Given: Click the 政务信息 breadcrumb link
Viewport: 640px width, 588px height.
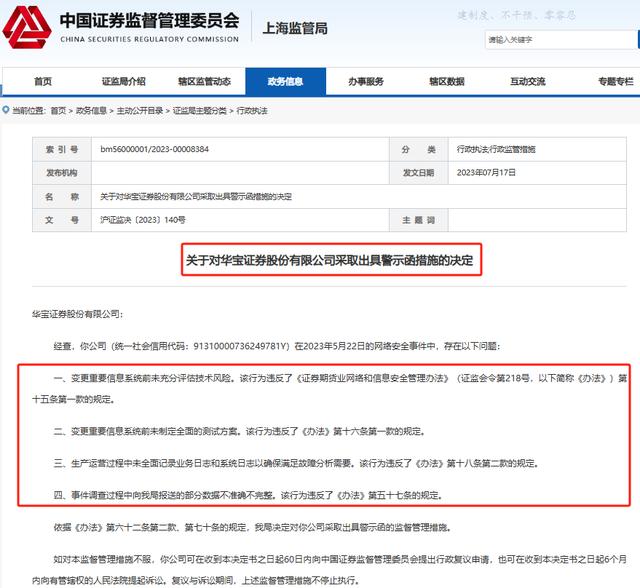Looking at the screenshot, I should click(x=91, y=110).
